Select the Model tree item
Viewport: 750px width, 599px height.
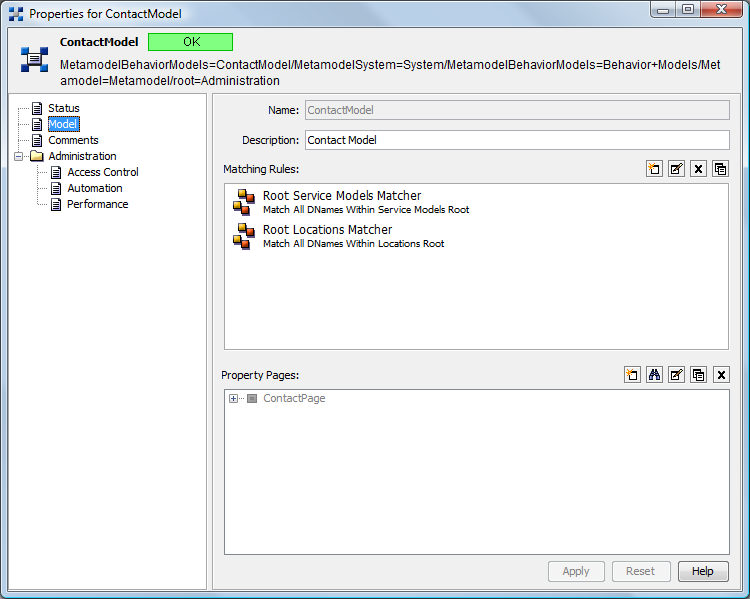tap(64, 124)
